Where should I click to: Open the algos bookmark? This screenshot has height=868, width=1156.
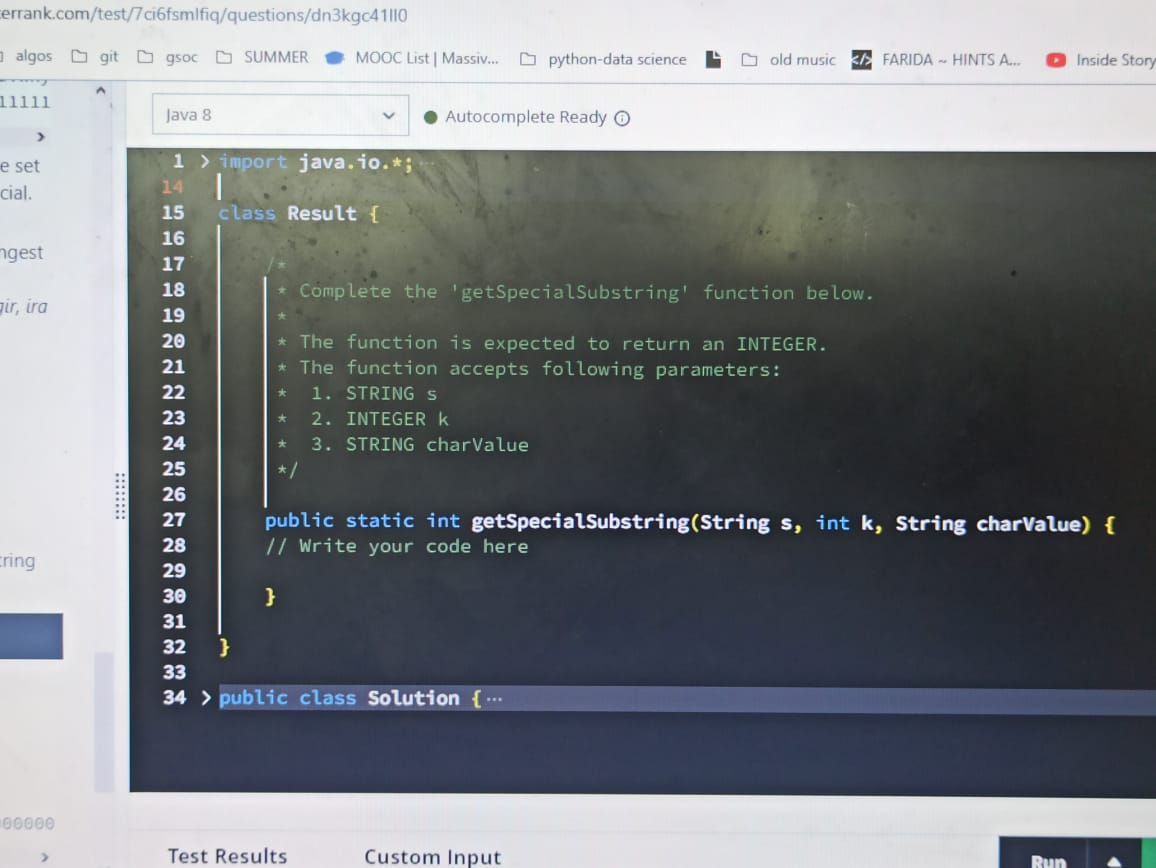point(32,56)
